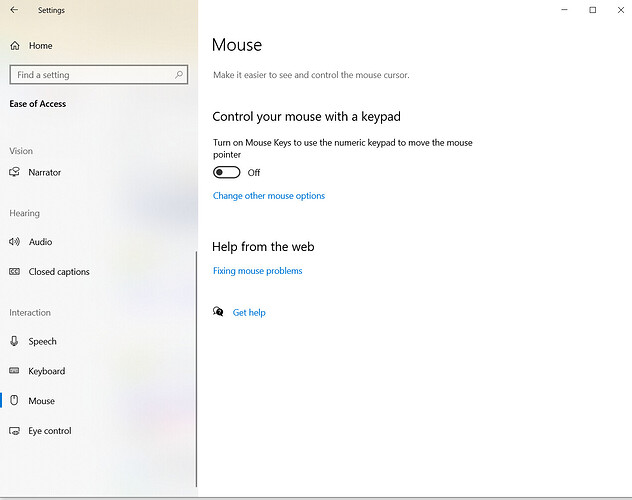Click the Hearing section label
Viewport: 632px width, 500px height.
pos(25,213)
